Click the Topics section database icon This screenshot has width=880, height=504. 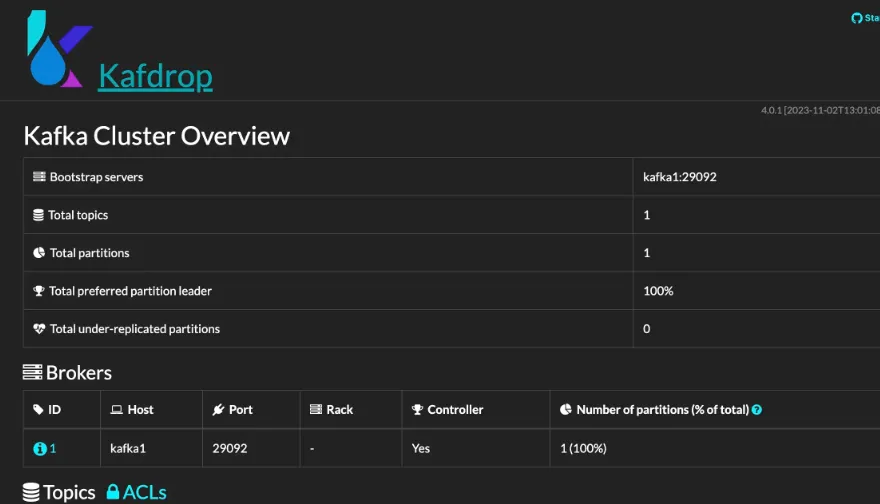(x=31, y=492)
